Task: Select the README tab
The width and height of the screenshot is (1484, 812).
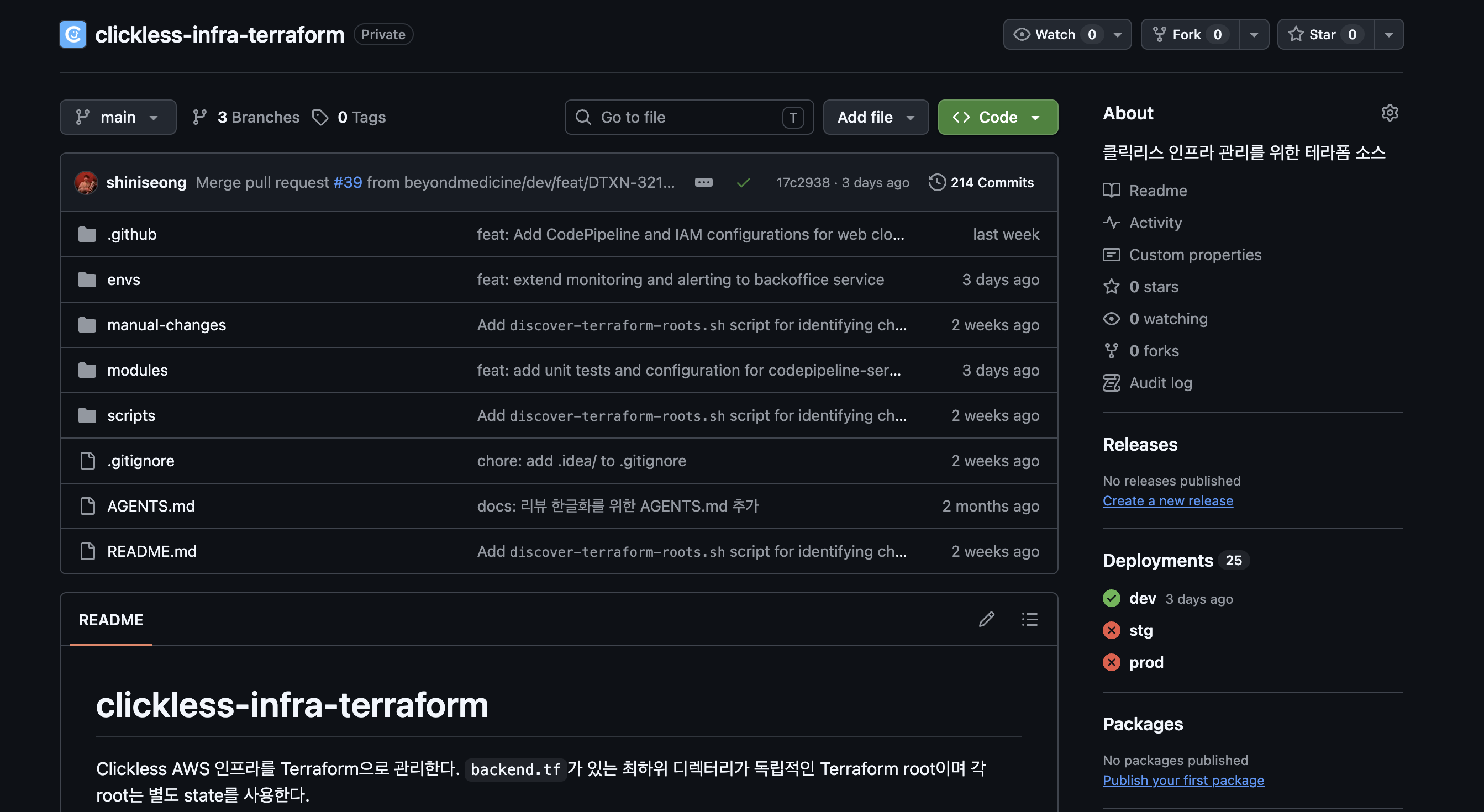Action: coord(110,620)
